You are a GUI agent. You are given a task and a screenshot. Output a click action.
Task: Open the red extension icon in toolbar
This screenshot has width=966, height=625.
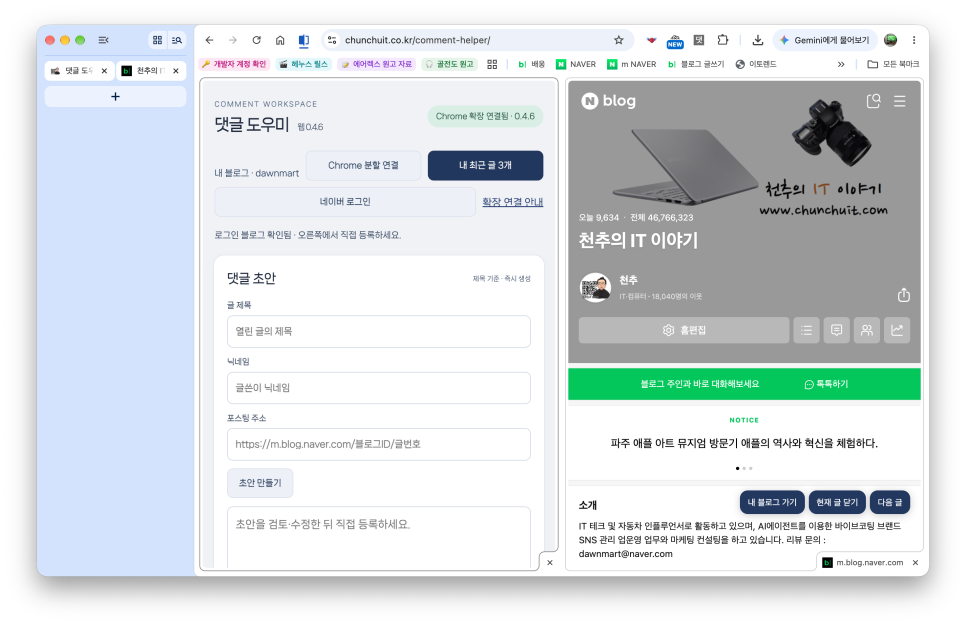[x=651, y=40]
